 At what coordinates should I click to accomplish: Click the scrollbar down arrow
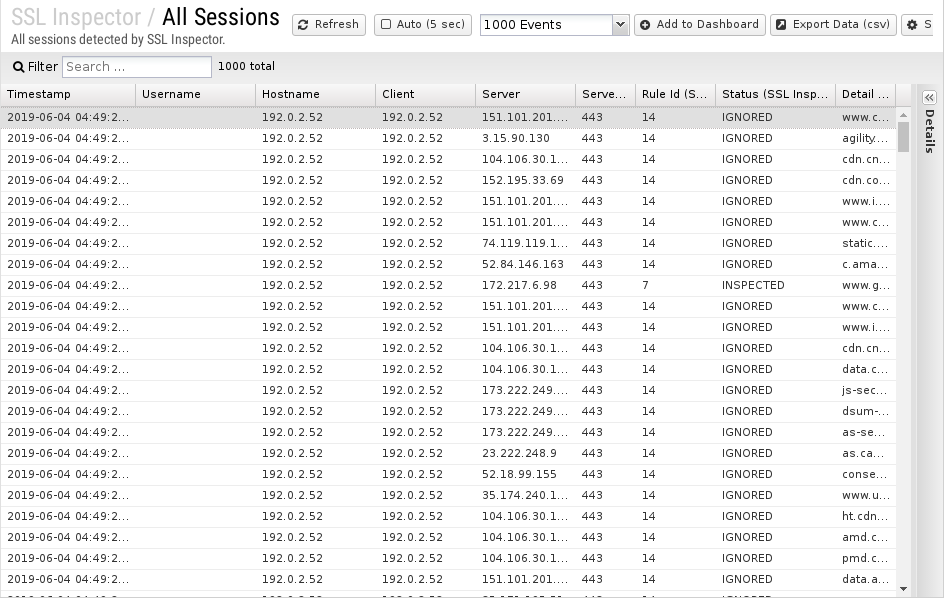coord(903,589)
